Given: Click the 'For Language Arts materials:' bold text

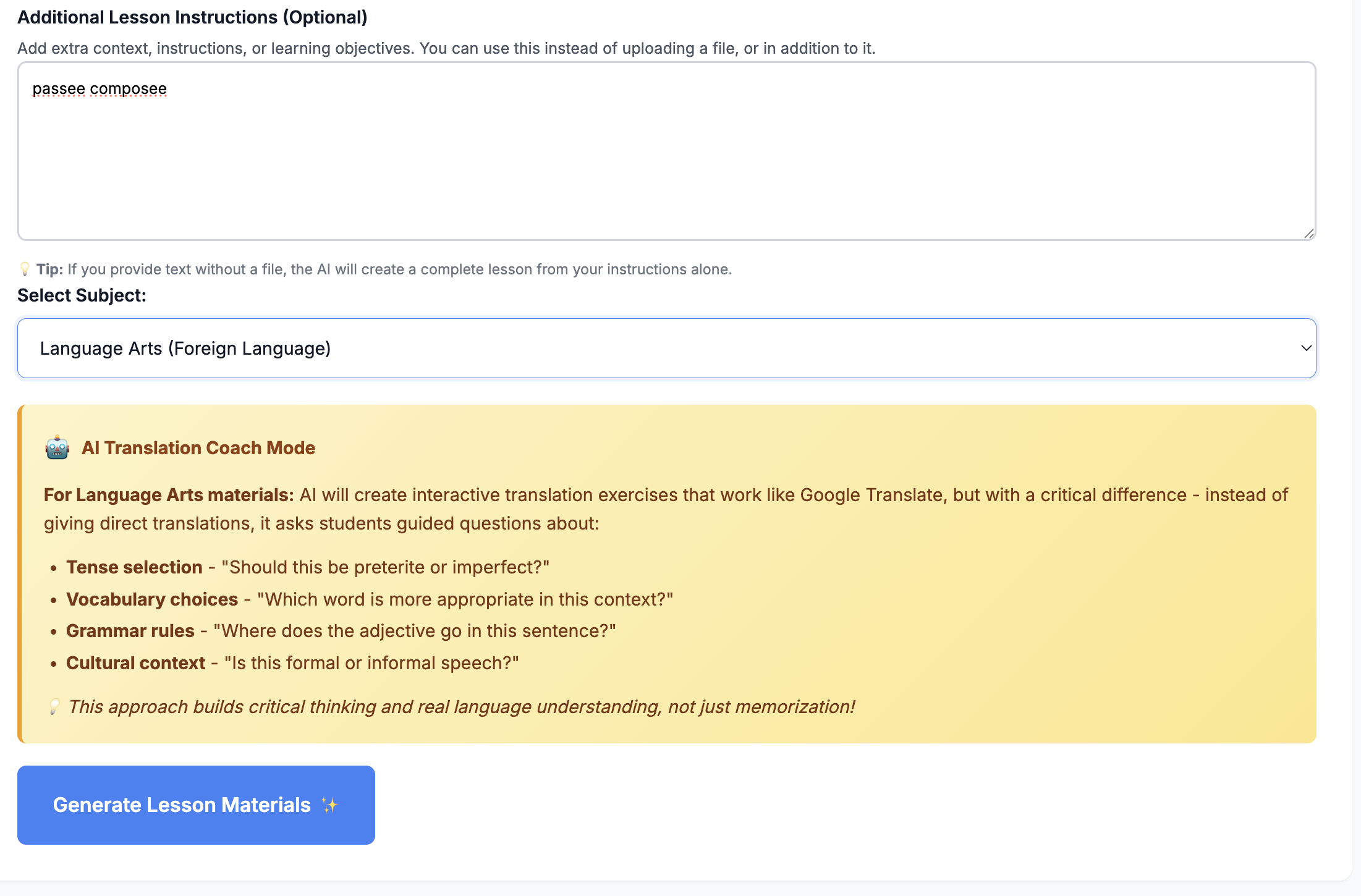Looking at the screenshot, I should [x=168, y=495].
